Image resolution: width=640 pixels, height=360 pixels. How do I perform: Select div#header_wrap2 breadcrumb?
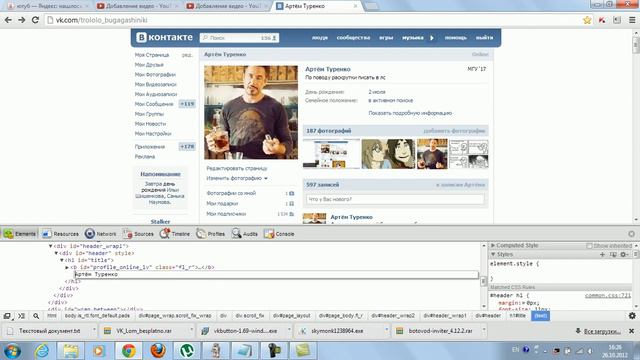[x=393, y=316]
